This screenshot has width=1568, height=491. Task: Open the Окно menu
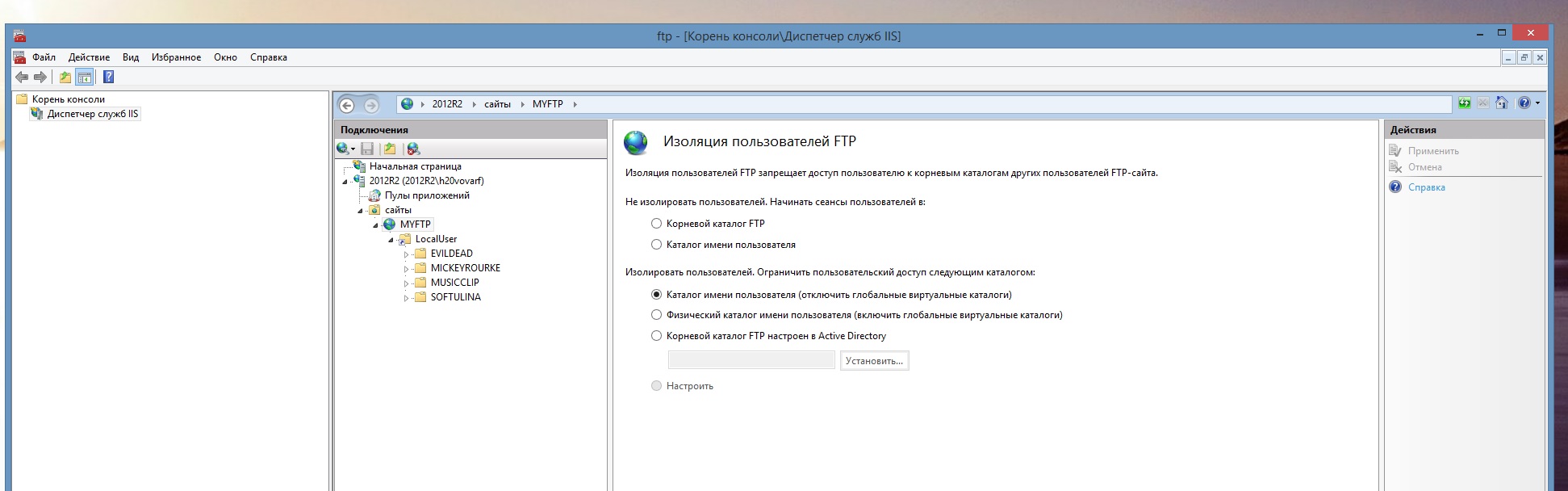coord(225,57)
